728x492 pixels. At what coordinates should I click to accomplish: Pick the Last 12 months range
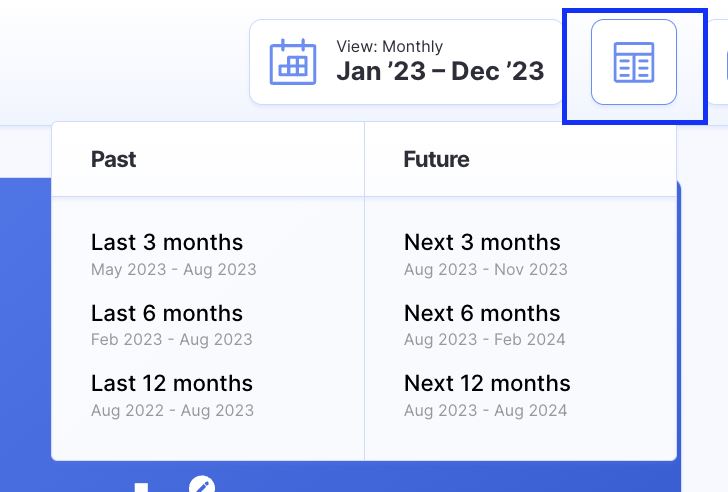click(x=172, y=383)
